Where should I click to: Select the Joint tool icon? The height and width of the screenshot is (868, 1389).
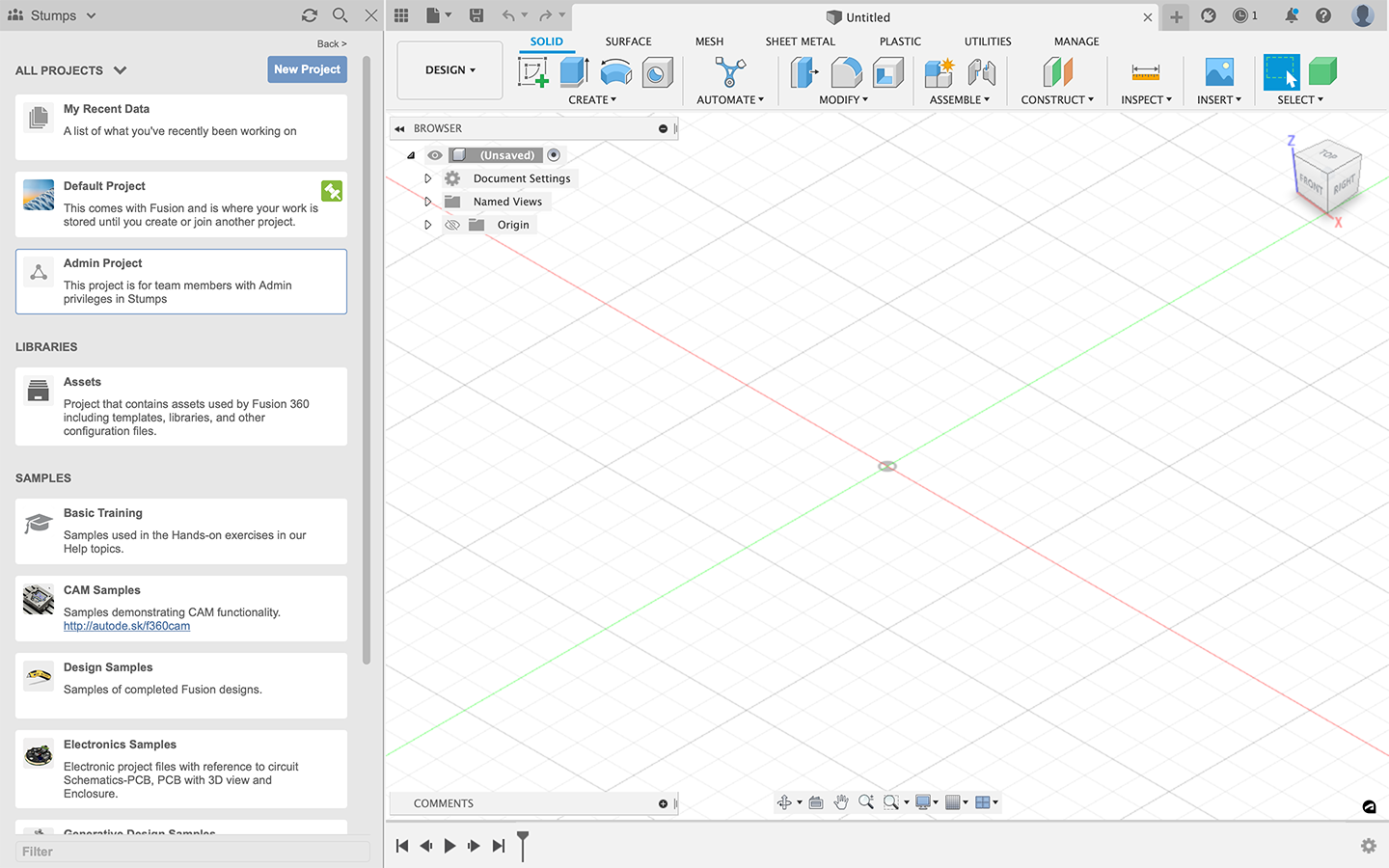click(981, 72)
